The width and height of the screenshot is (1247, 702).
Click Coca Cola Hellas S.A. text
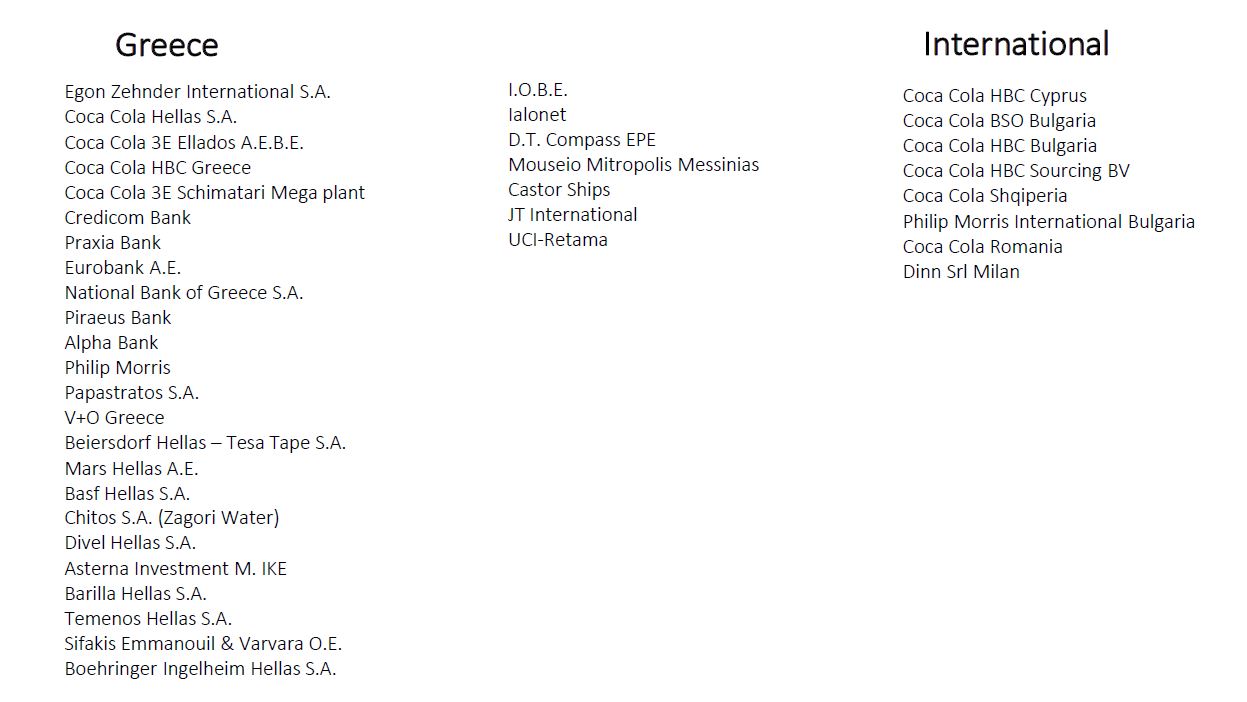(150, 117)
